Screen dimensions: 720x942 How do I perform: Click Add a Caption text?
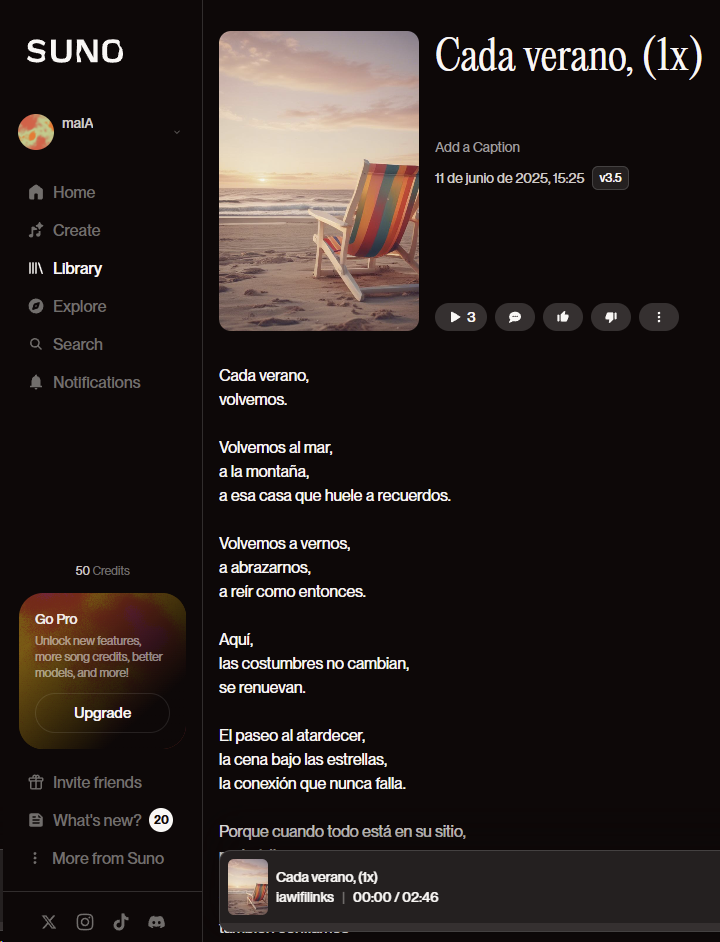477,147
